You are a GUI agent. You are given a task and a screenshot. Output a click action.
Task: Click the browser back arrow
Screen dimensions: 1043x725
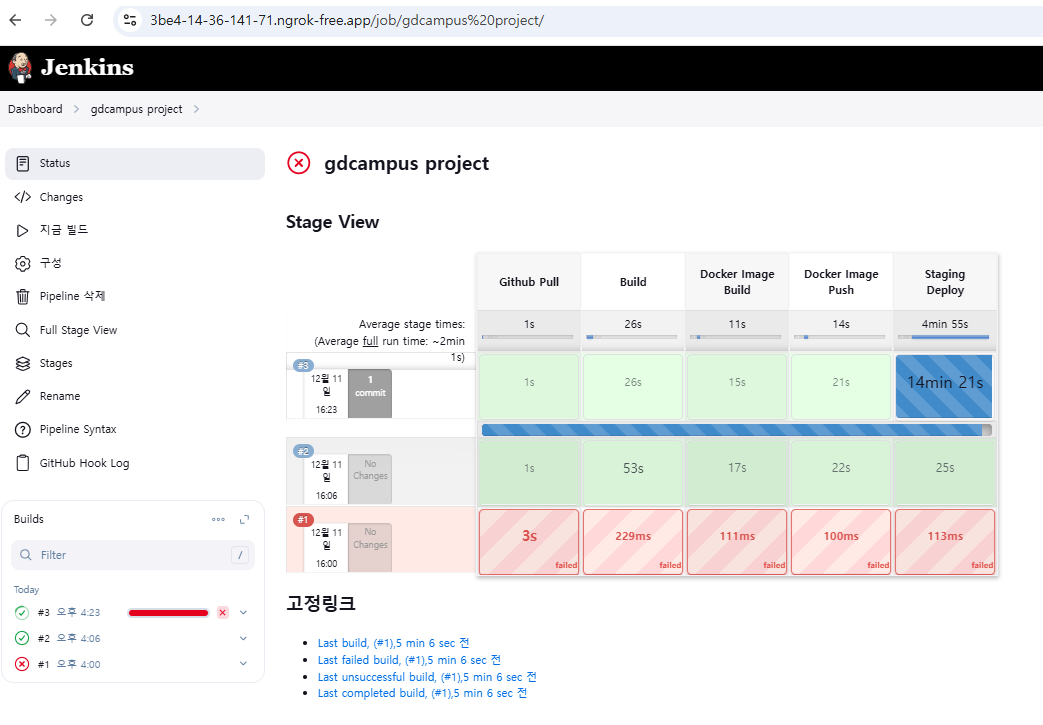pos(15,20)
